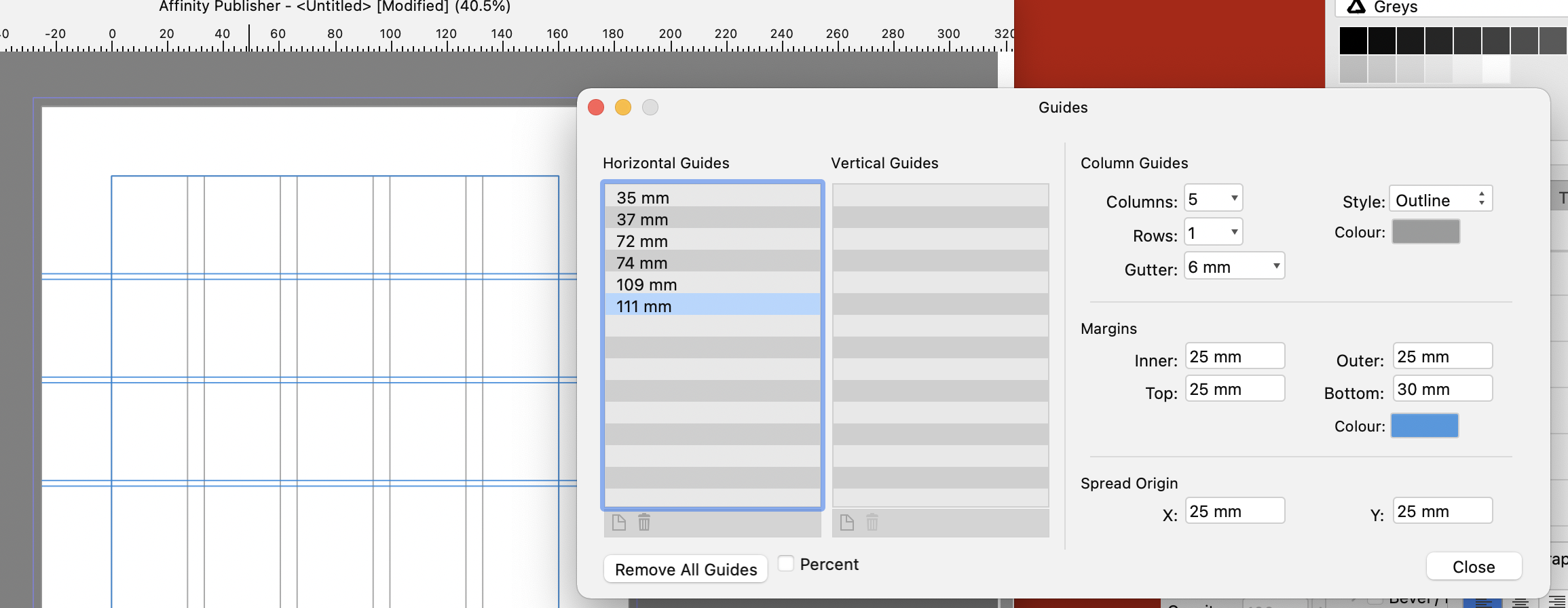The height and width of the screenshot is (608, 1568).
Task: Open the Columns dropdown
Action: (1213, 199)
